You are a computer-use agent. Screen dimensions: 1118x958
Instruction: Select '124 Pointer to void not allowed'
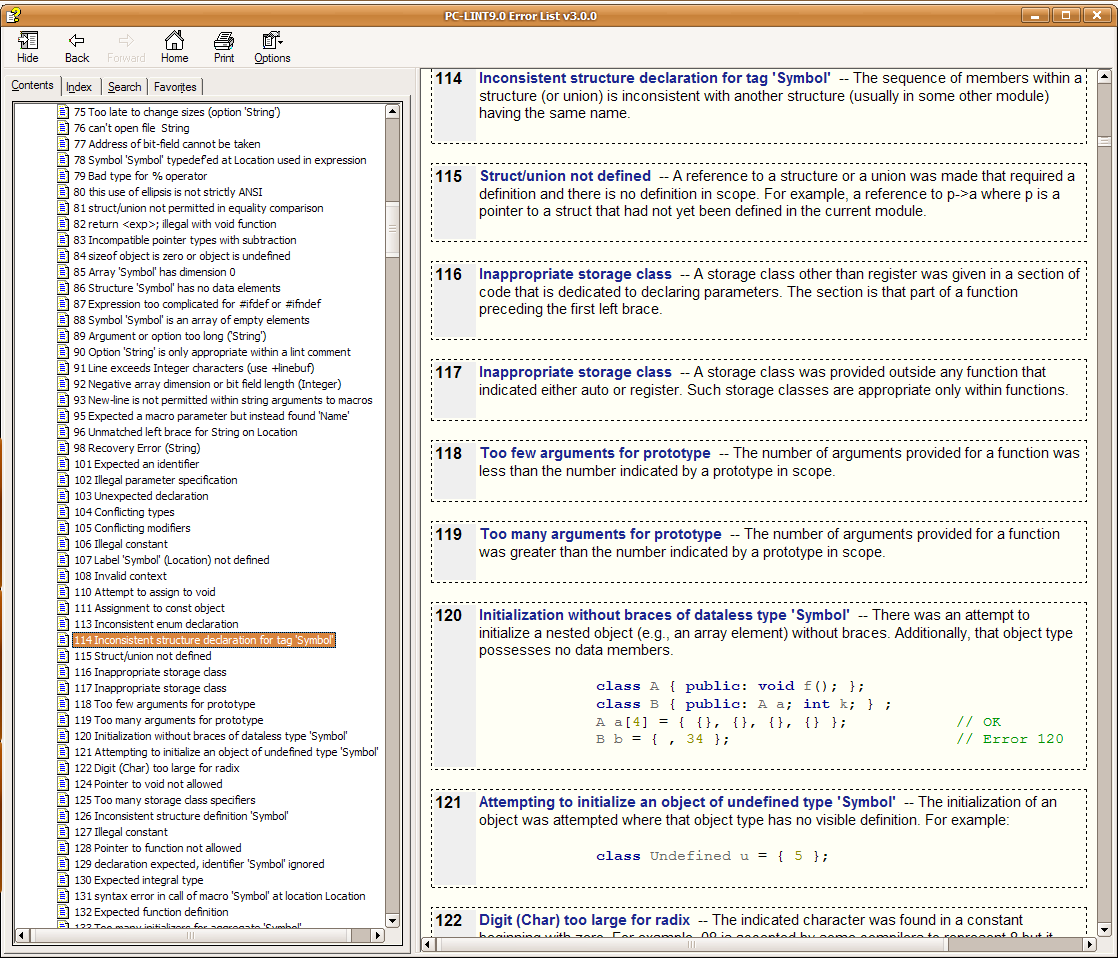coord(148,784)
